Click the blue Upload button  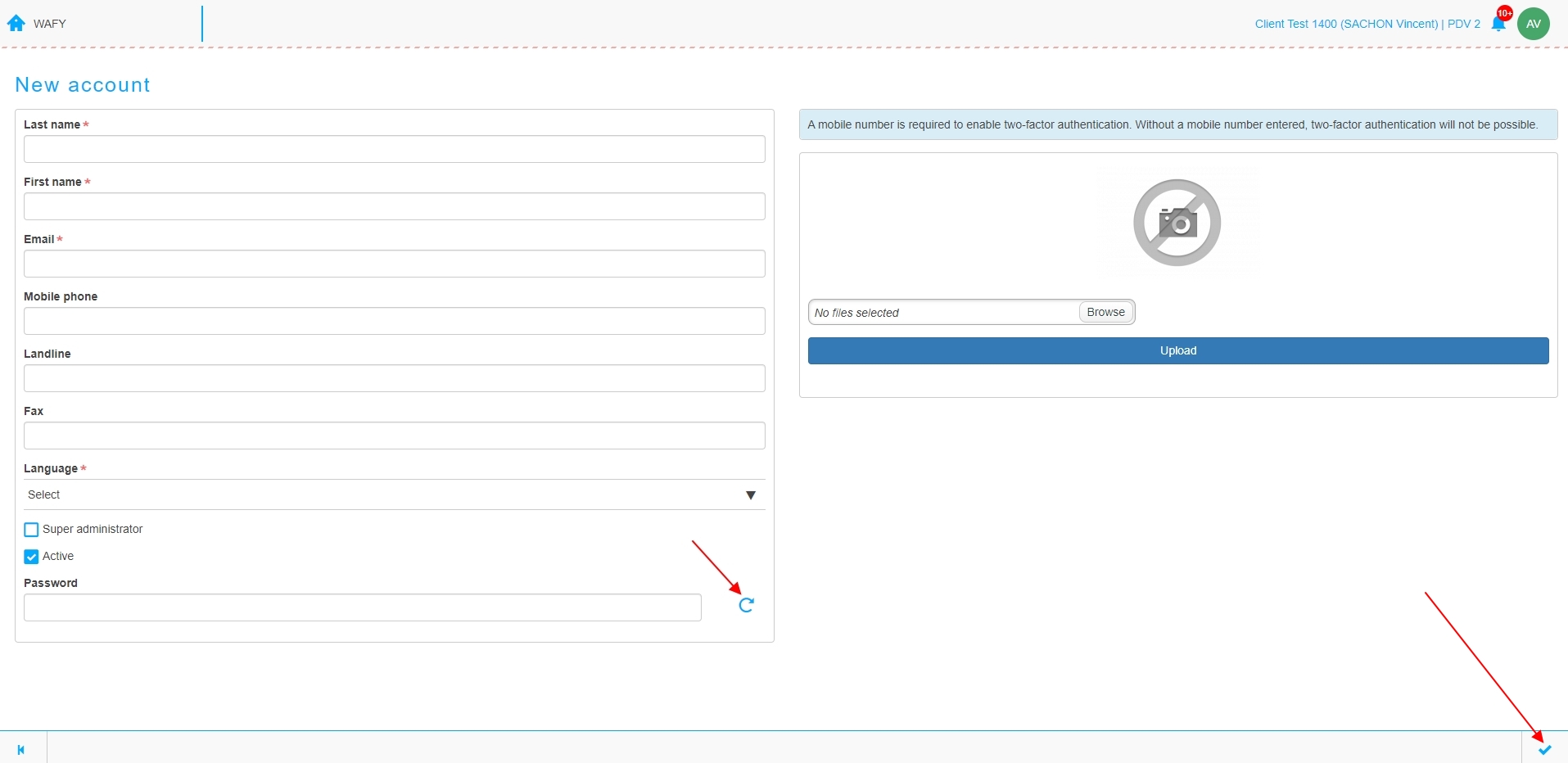tap(1178, 350)
